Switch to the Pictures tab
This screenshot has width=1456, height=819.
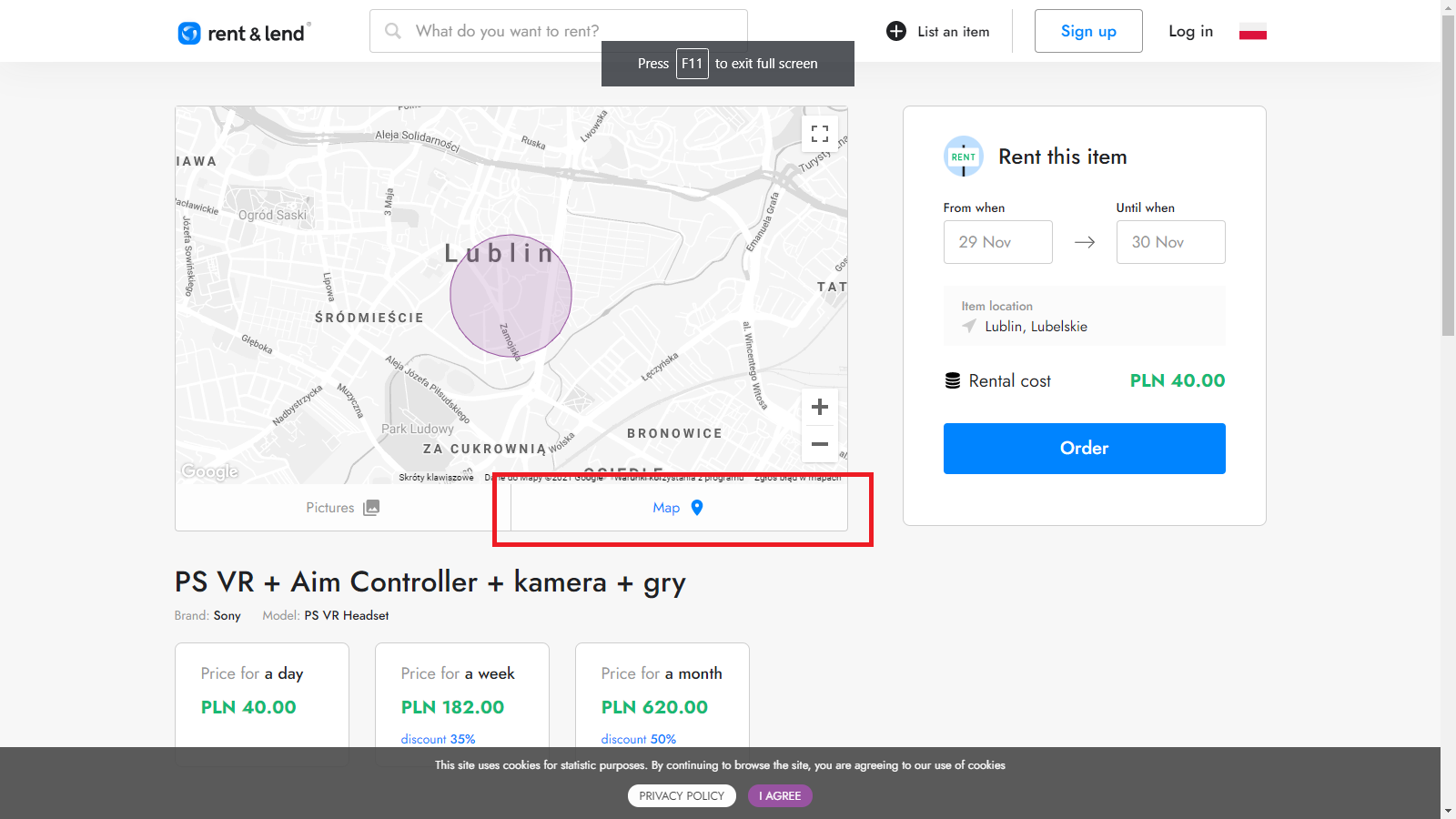(x=343, y=508)
